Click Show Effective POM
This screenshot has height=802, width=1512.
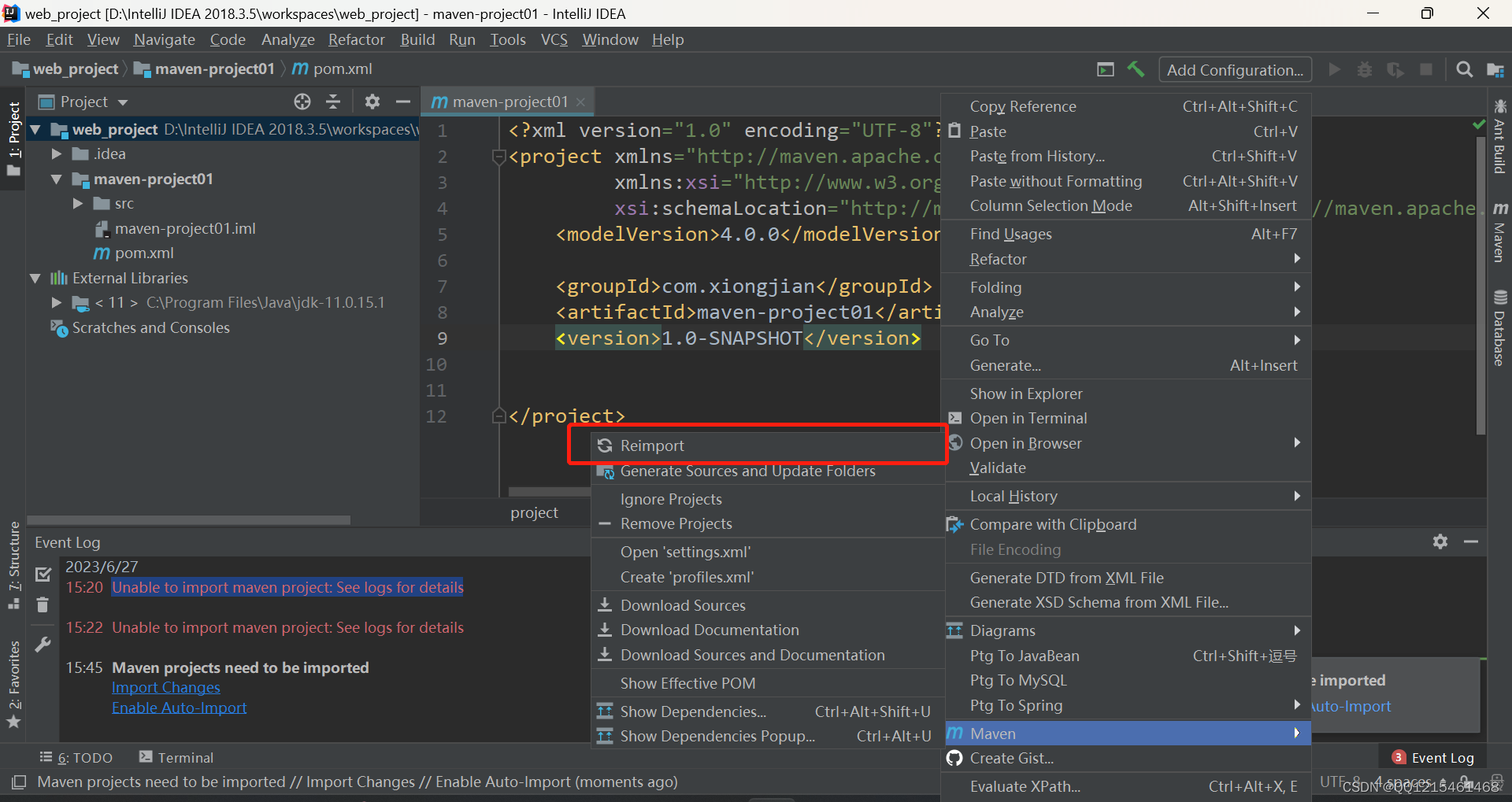pyautogui.click(x=769, y=683)
